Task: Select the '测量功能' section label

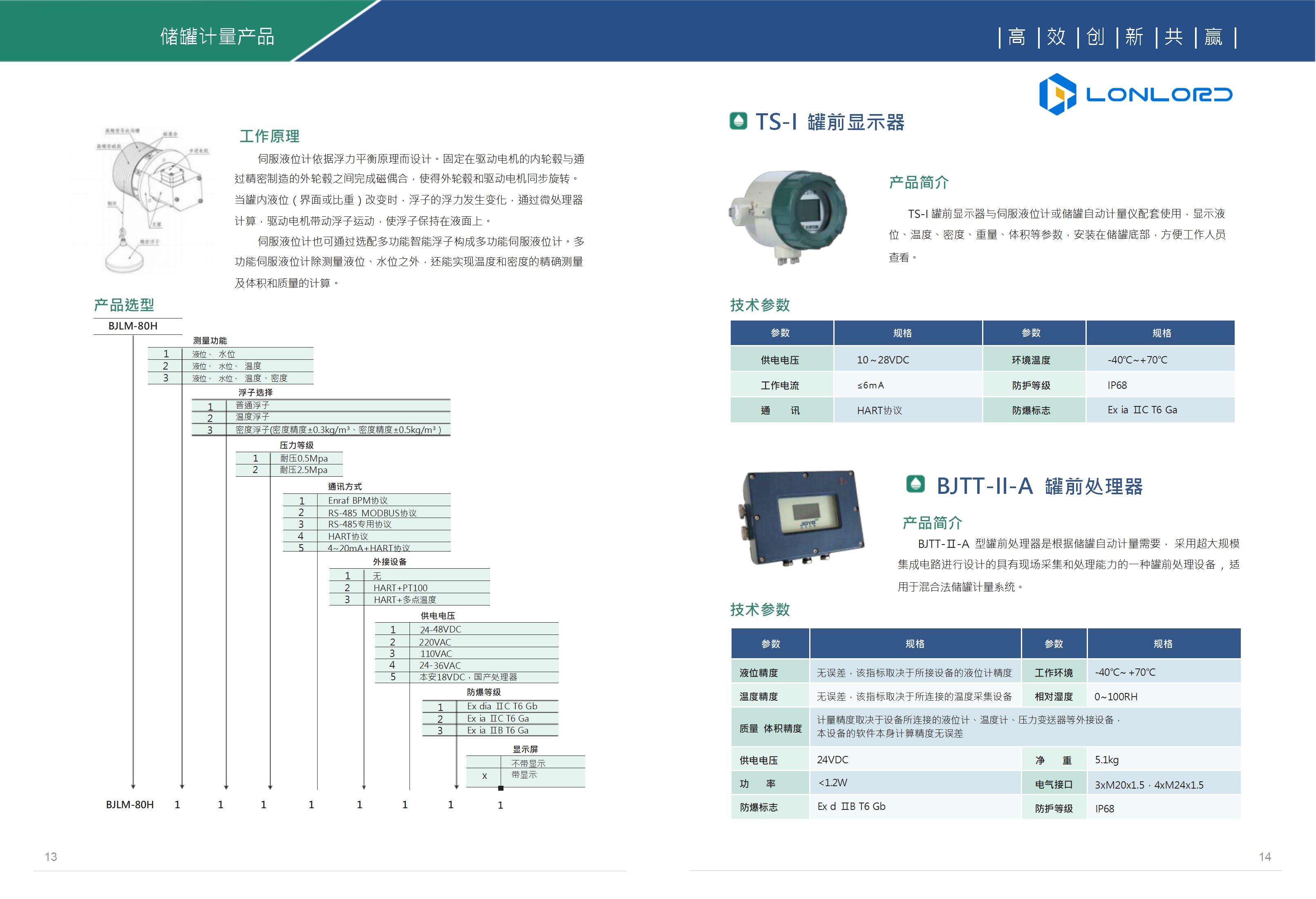Action: pyautogui.click(x=210, y=341)
